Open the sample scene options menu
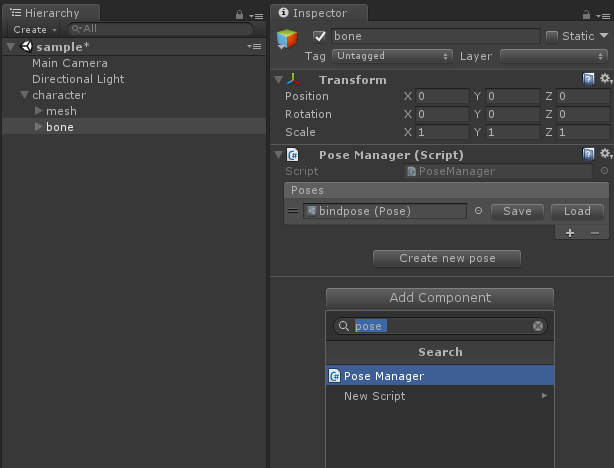 click(x=255, y=47)
